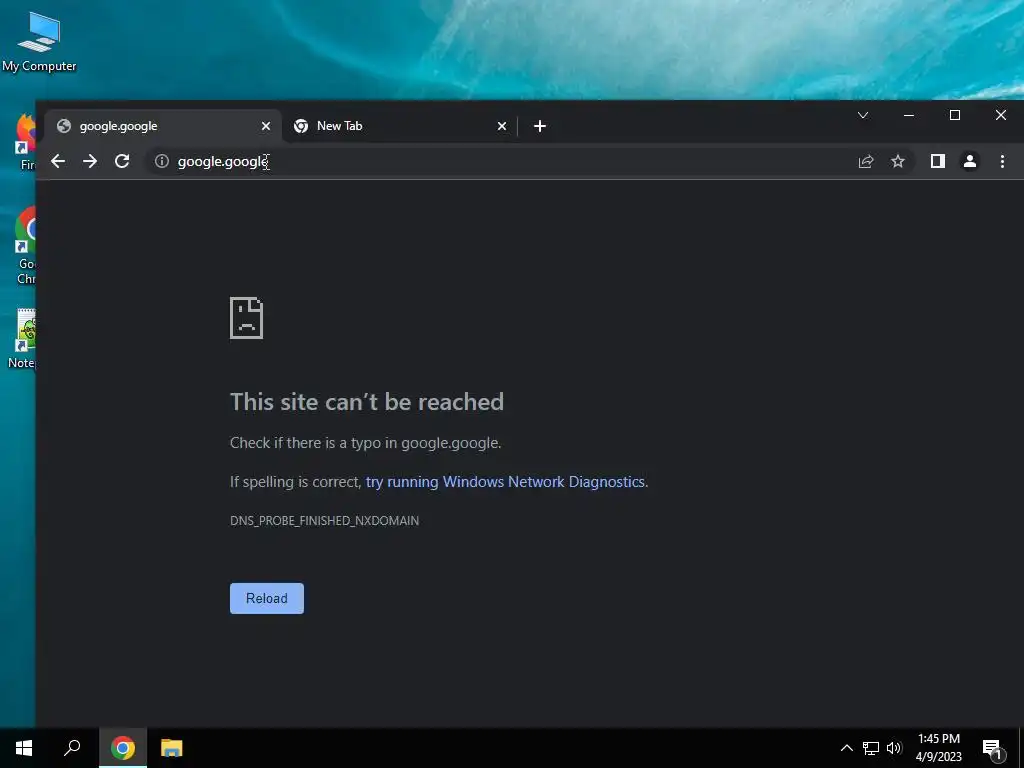1024x768 pixels.
Task: Open volume control in tray
Action: pyautogui.click(x=894, y=748)
